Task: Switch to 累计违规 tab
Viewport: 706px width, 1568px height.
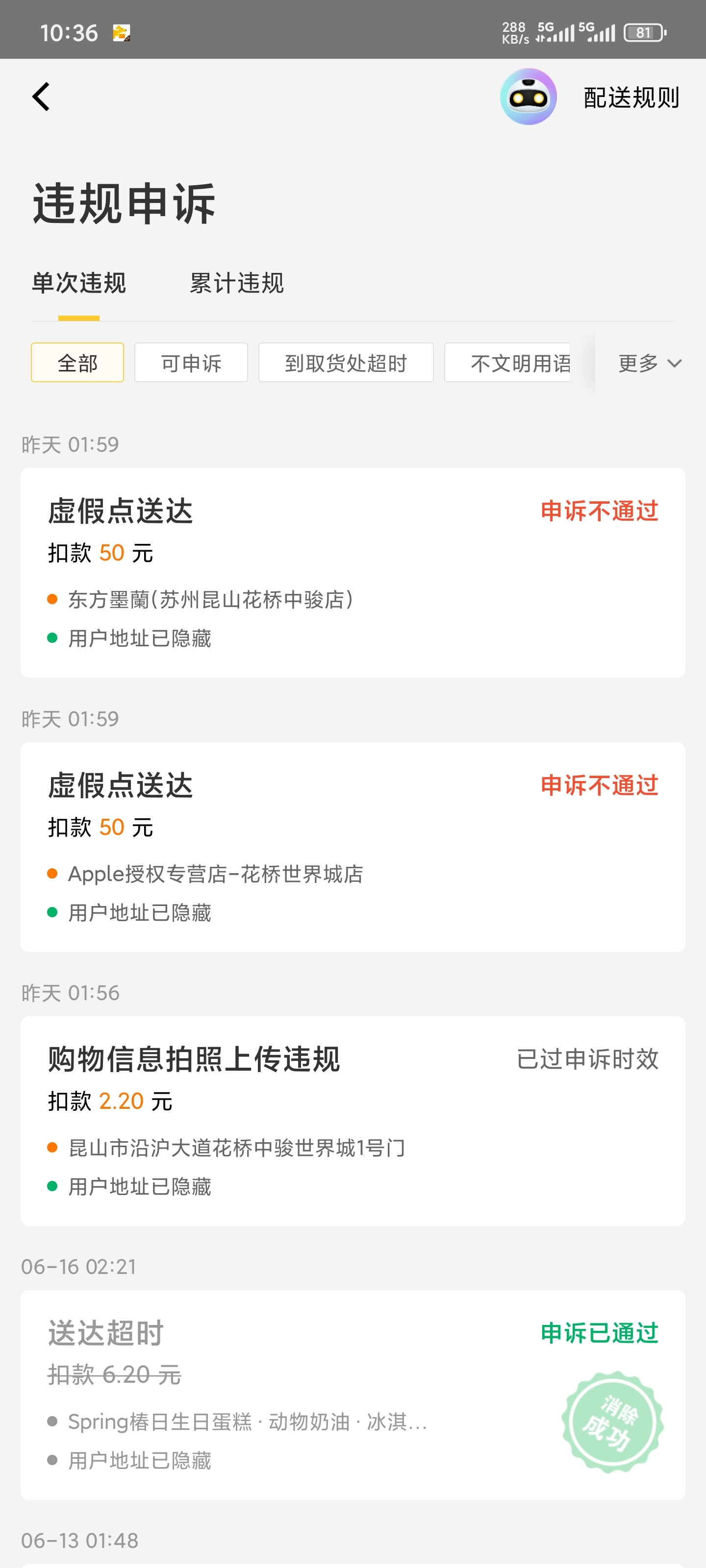Action: [x=236, y=283]
